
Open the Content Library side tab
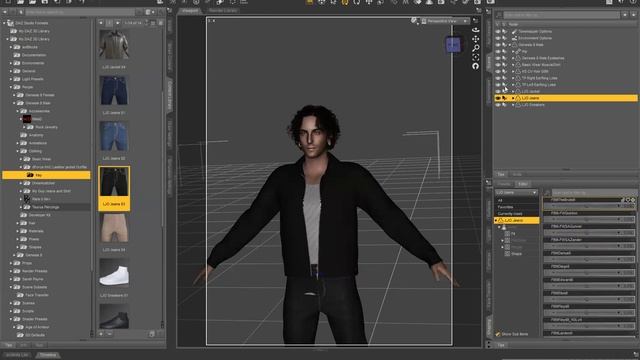(169, 95)
